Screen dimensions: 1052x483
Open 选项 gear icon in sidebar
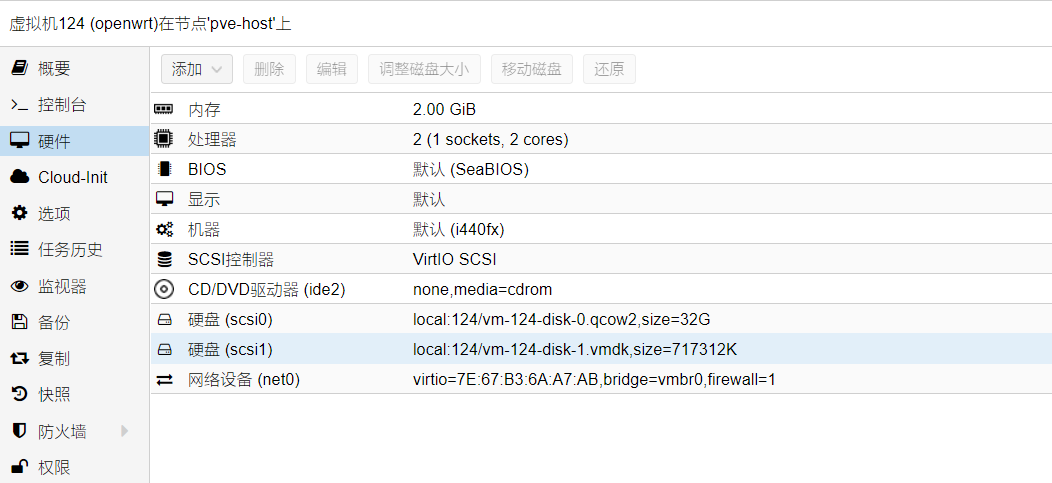[x=19, y=213]
